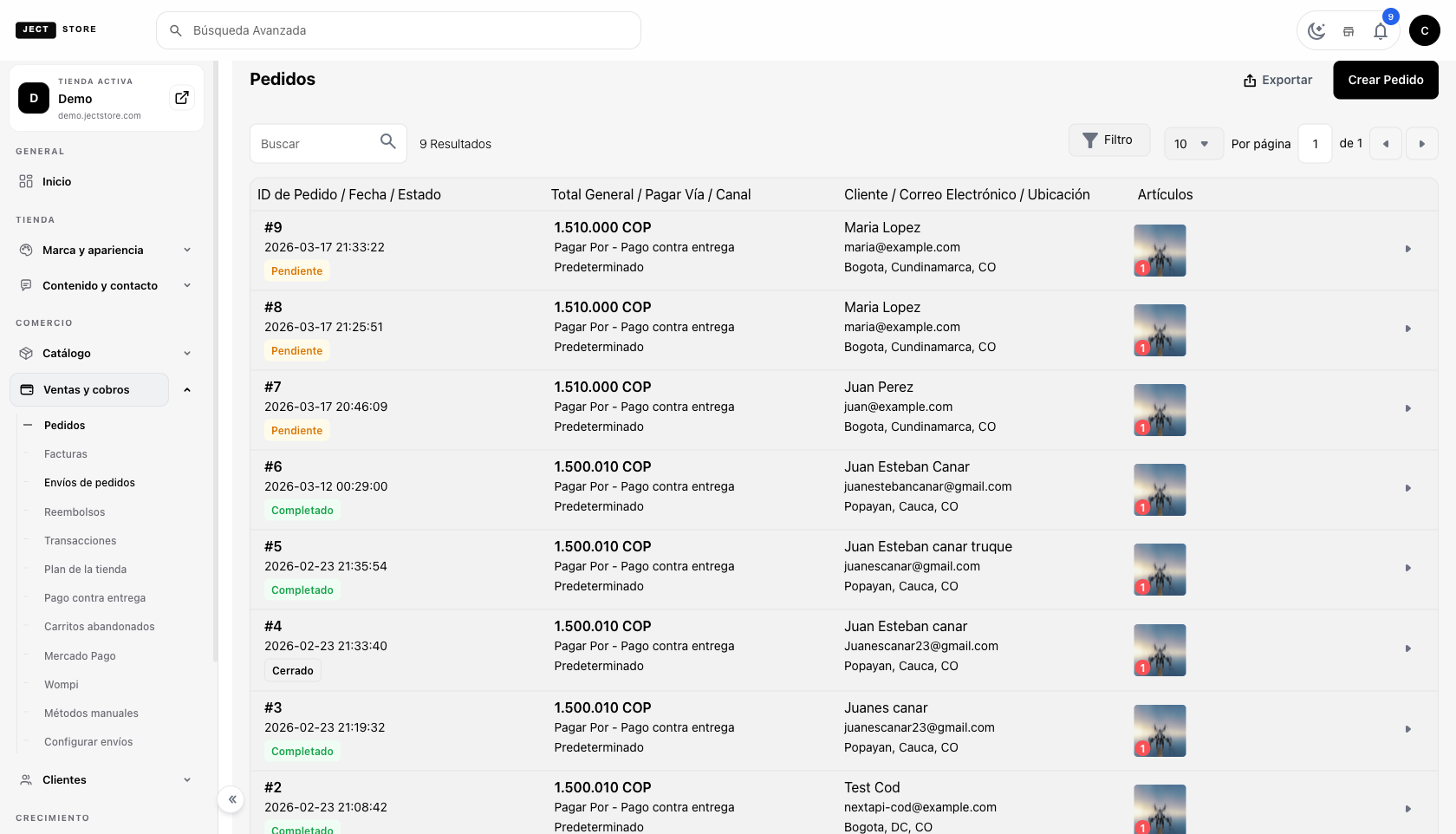Click the page number field showing 1

1315,144
